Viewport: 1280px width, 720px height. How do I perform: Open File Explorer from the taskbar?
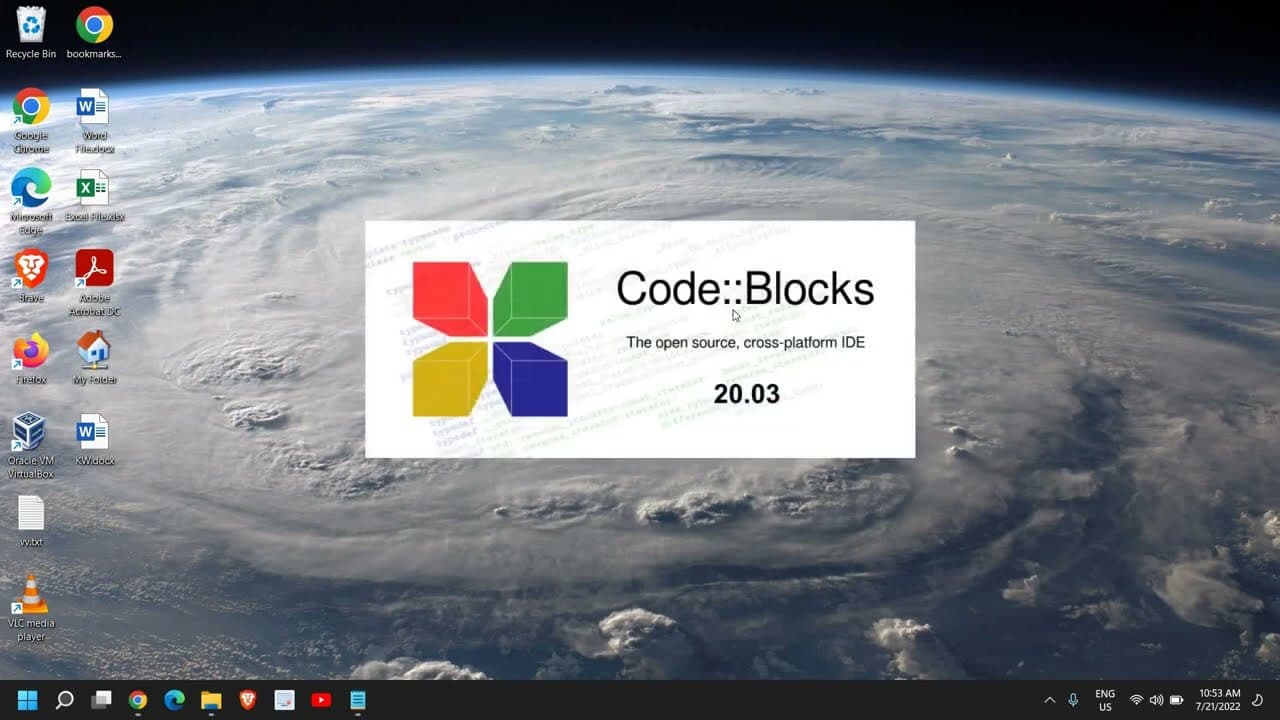211,700
